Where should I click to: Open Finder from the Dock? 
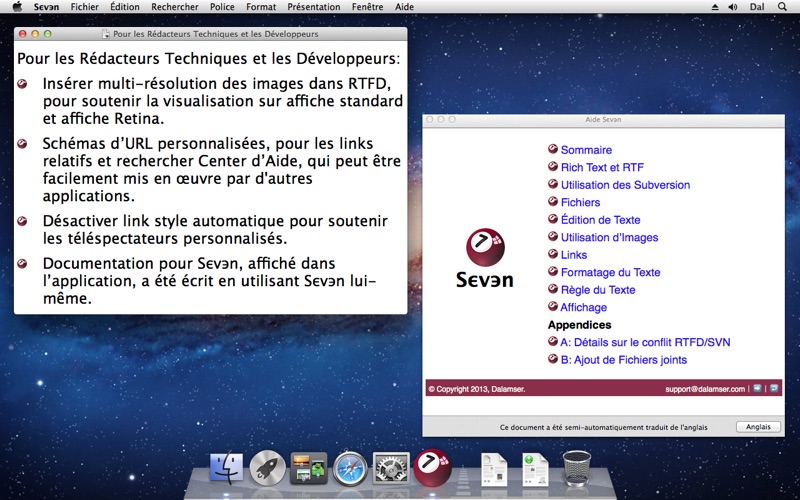[227, 468]
